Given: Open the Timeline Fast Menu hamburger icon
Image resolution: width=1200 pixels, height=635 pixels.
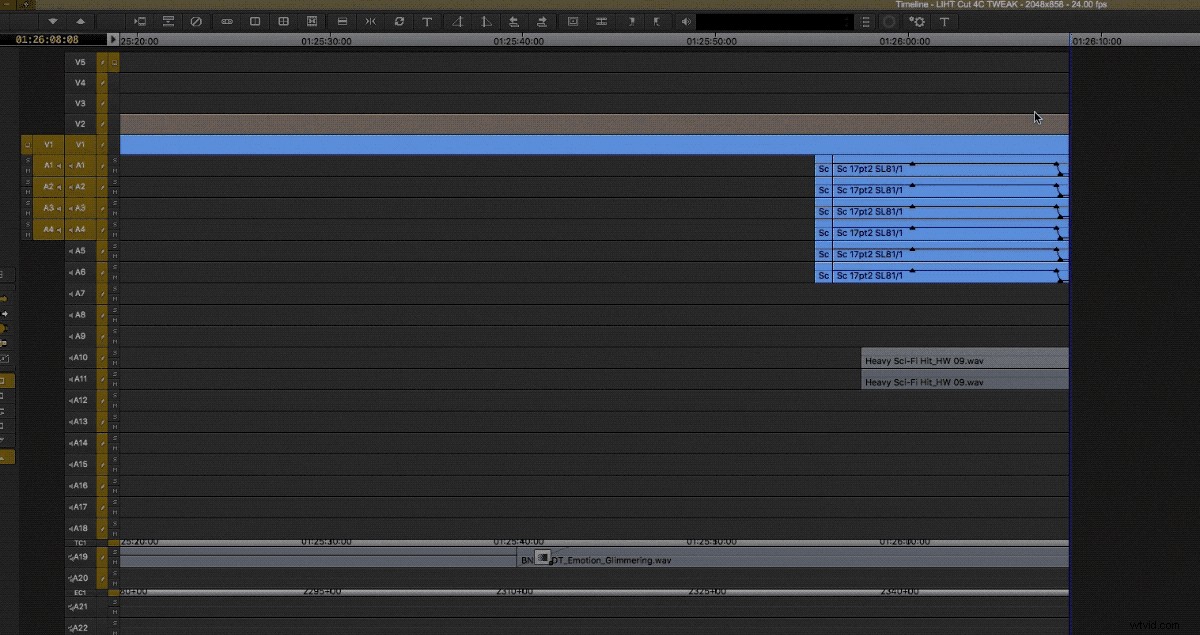Looking at the screenshot, I should tap(865, 21).
